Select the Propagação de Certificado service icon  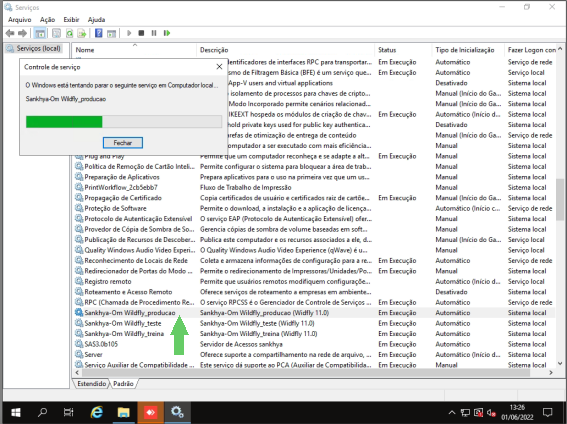[79, 198]
